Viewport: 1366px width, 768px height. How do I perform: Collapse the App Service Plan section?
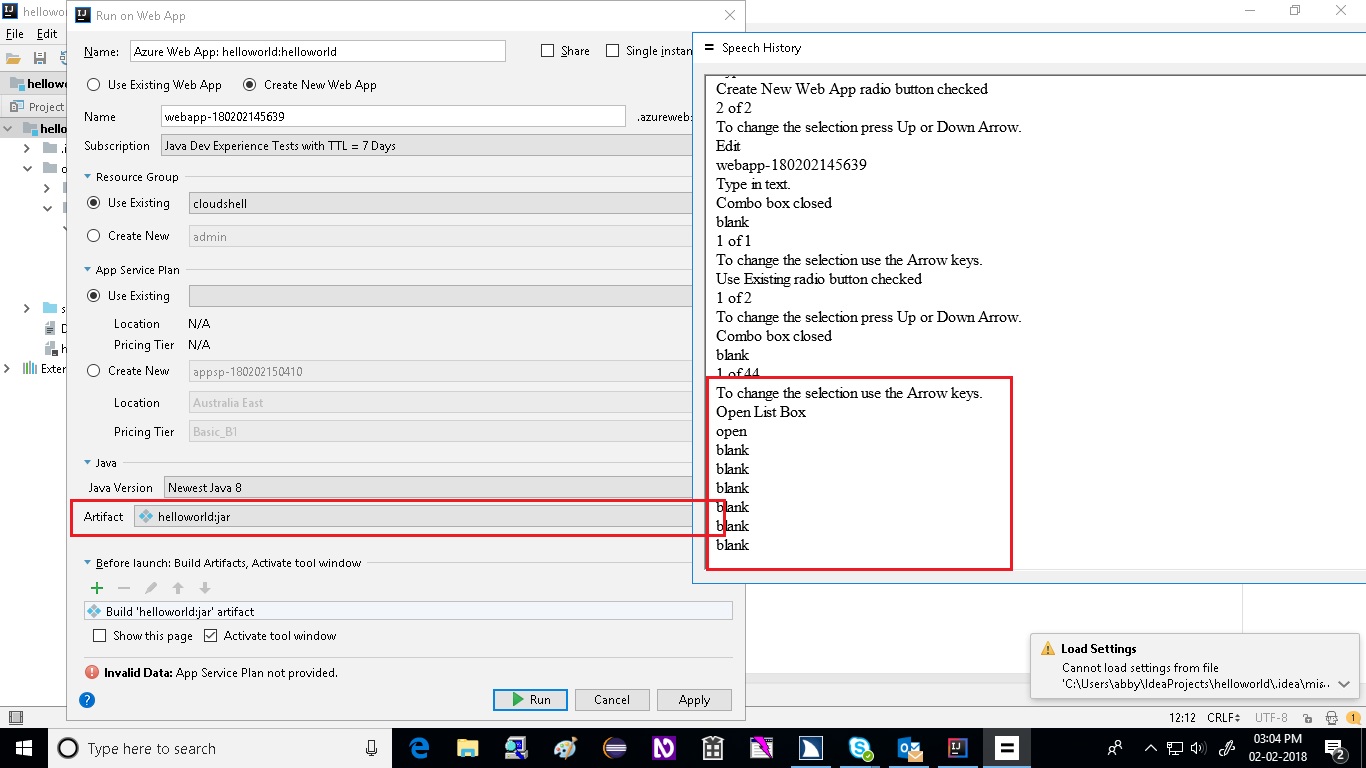86,270
